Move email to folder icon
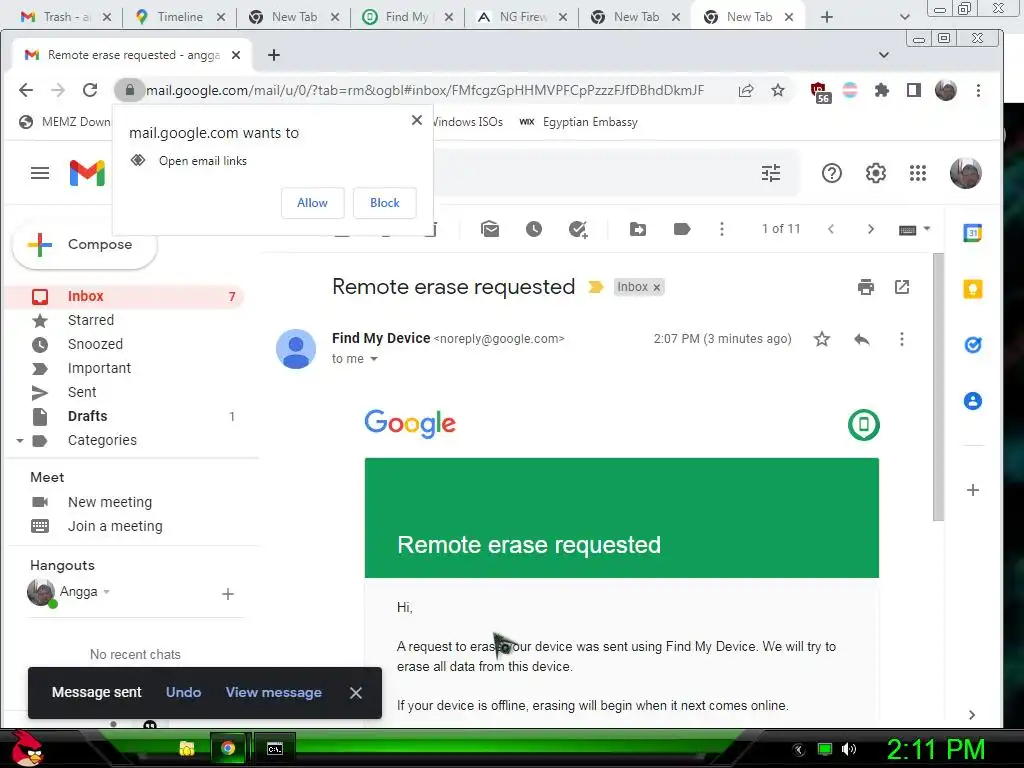 pyautogui.click(x=638, y=229)
